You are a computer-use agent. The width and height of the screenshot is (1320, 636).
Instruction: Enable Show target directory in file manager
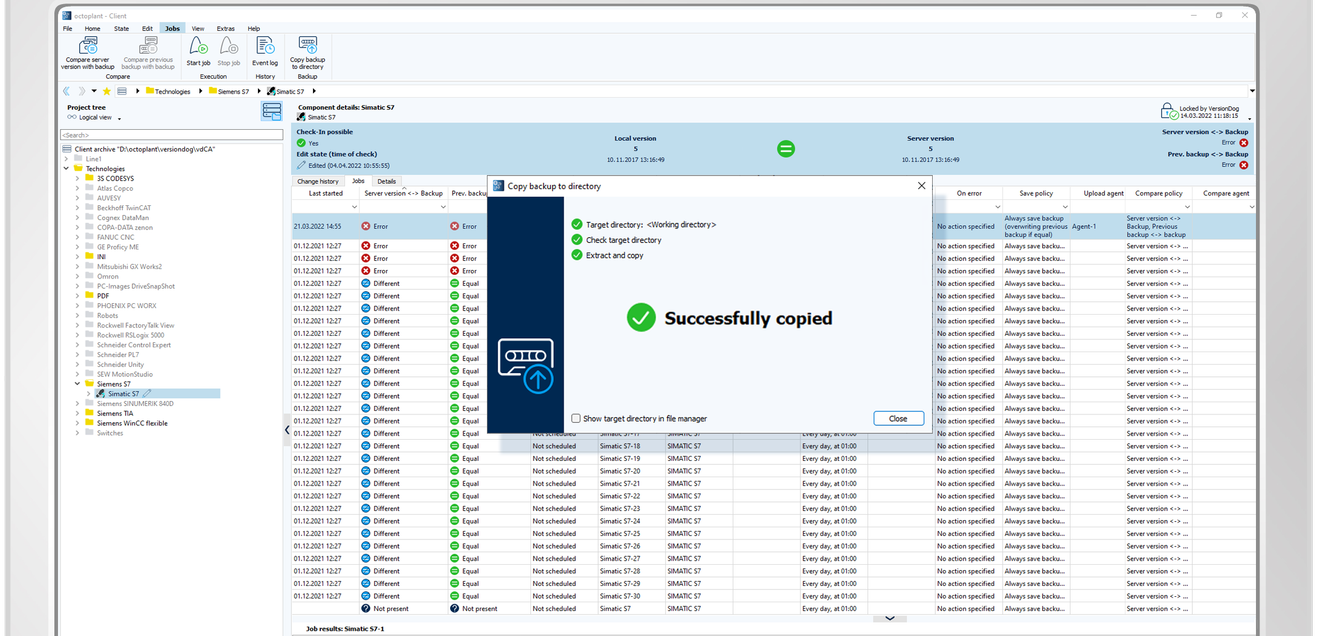click(x=576, y=418)
